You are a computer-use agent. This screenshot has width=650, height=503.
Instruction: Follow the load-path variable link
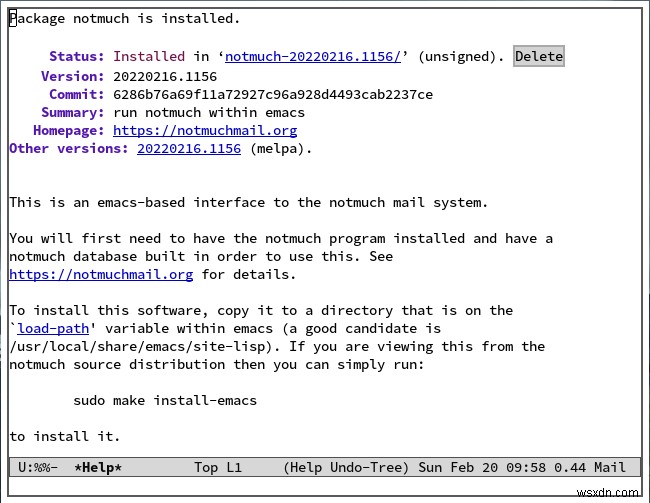[53, 328]
